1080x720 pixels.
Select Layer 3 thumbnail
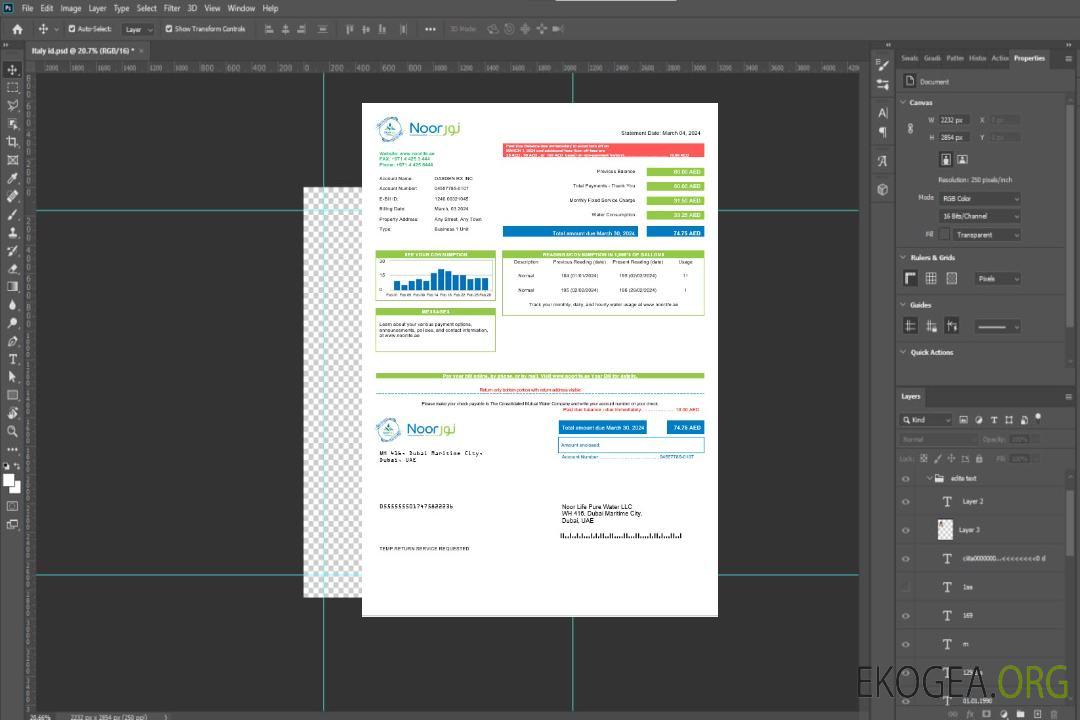pos(945,530)
